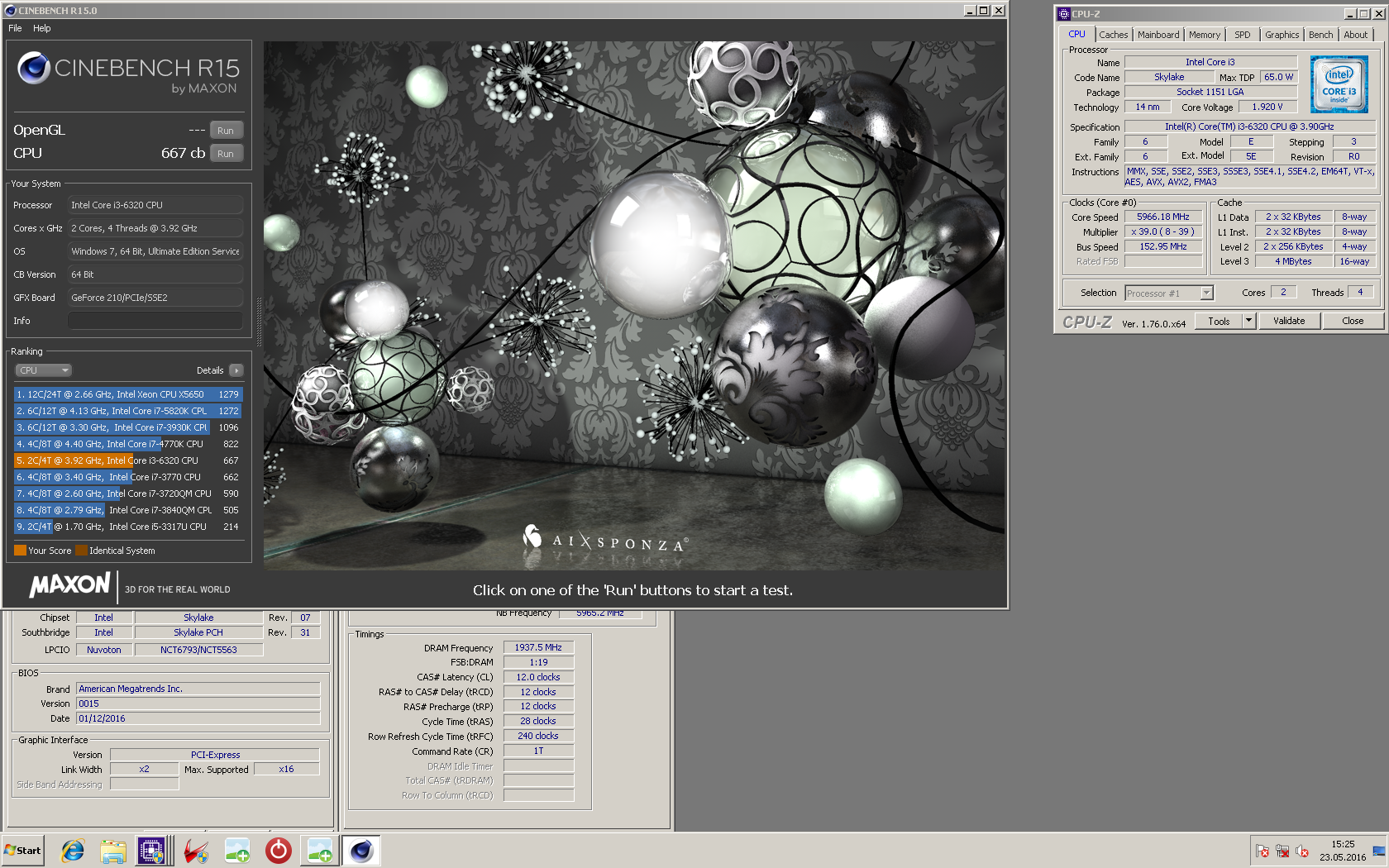Switch to the SPD tab in CPU-Z
The width and height of the screenshot is (1389, 868).
click(x=1243, y=35)
